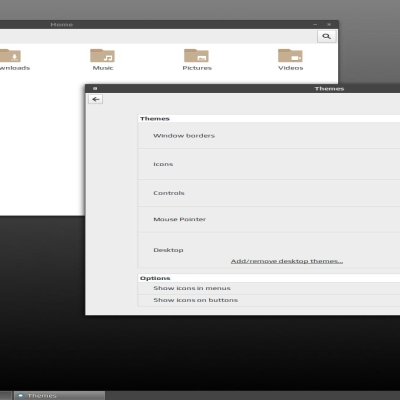This screenshot has width=400, height=400.
Task: Select the Icons theme row
Action: [x=269, y=164]
